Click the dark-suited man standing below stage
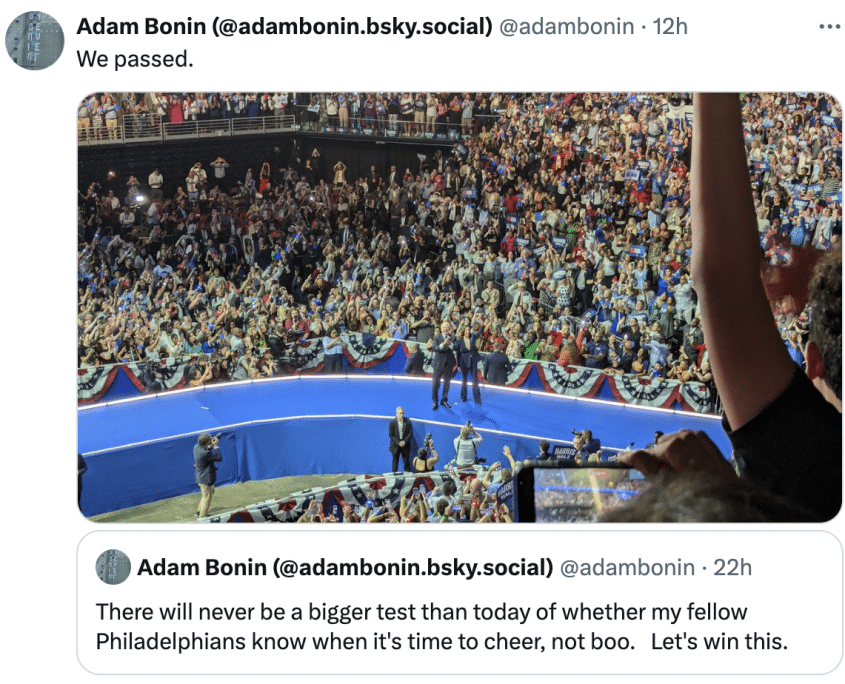This screenshot has width=845, height=684. (x=400, y=439)
